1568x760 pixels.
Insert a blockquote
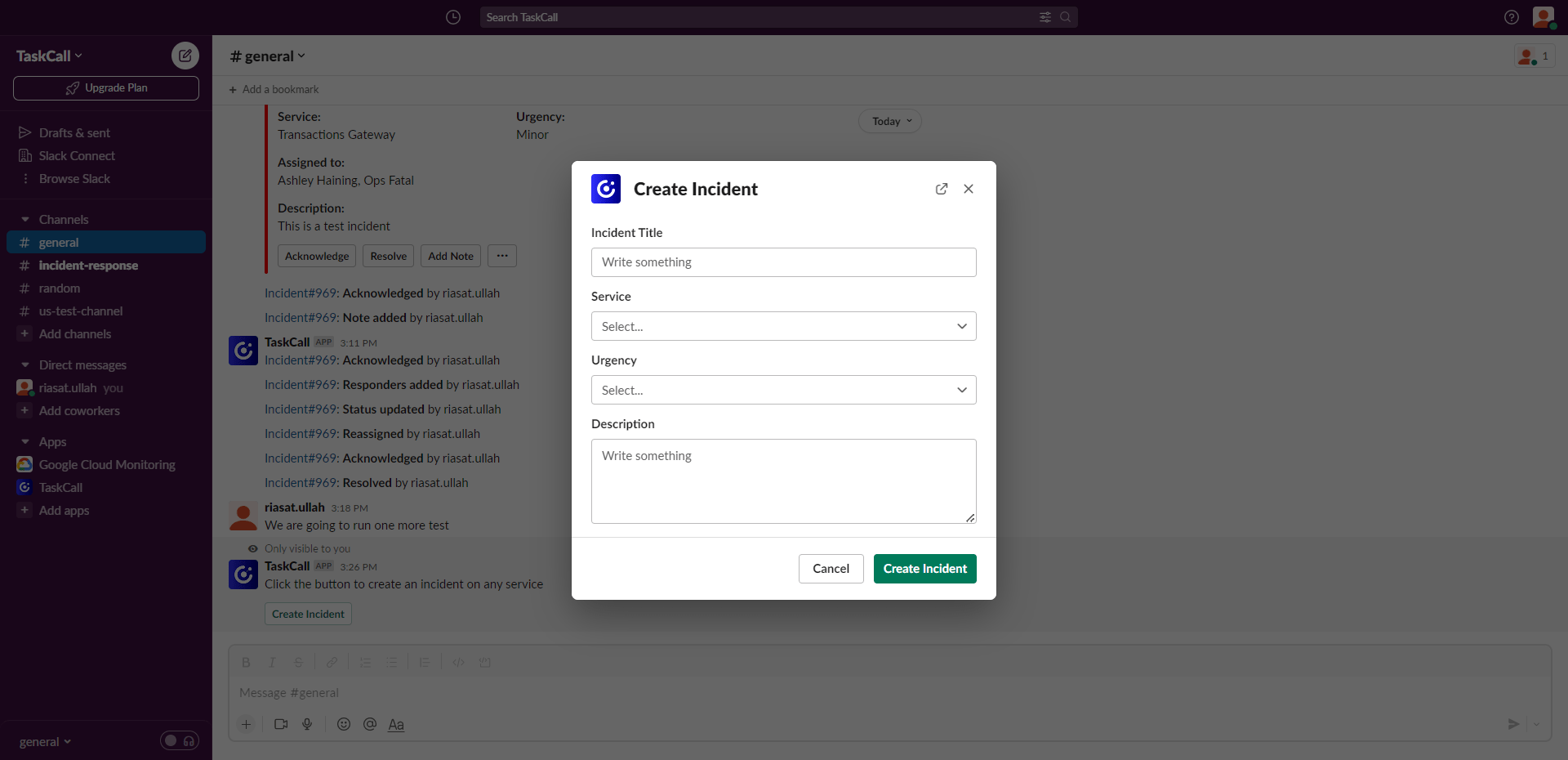pos(425,663)
